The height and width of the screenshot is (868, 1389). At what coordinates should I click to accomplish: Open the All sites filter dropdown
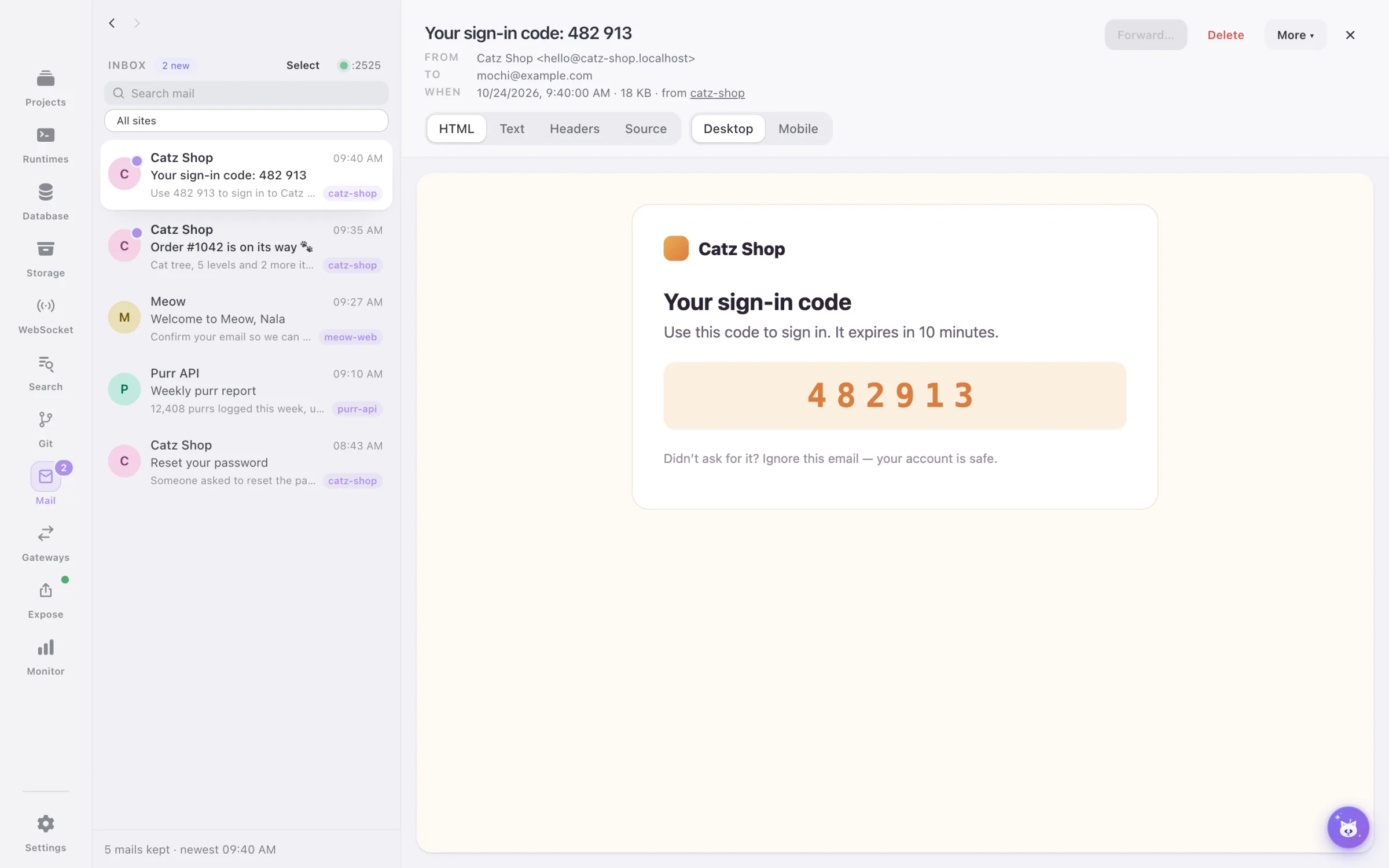[x=246, y=120]
